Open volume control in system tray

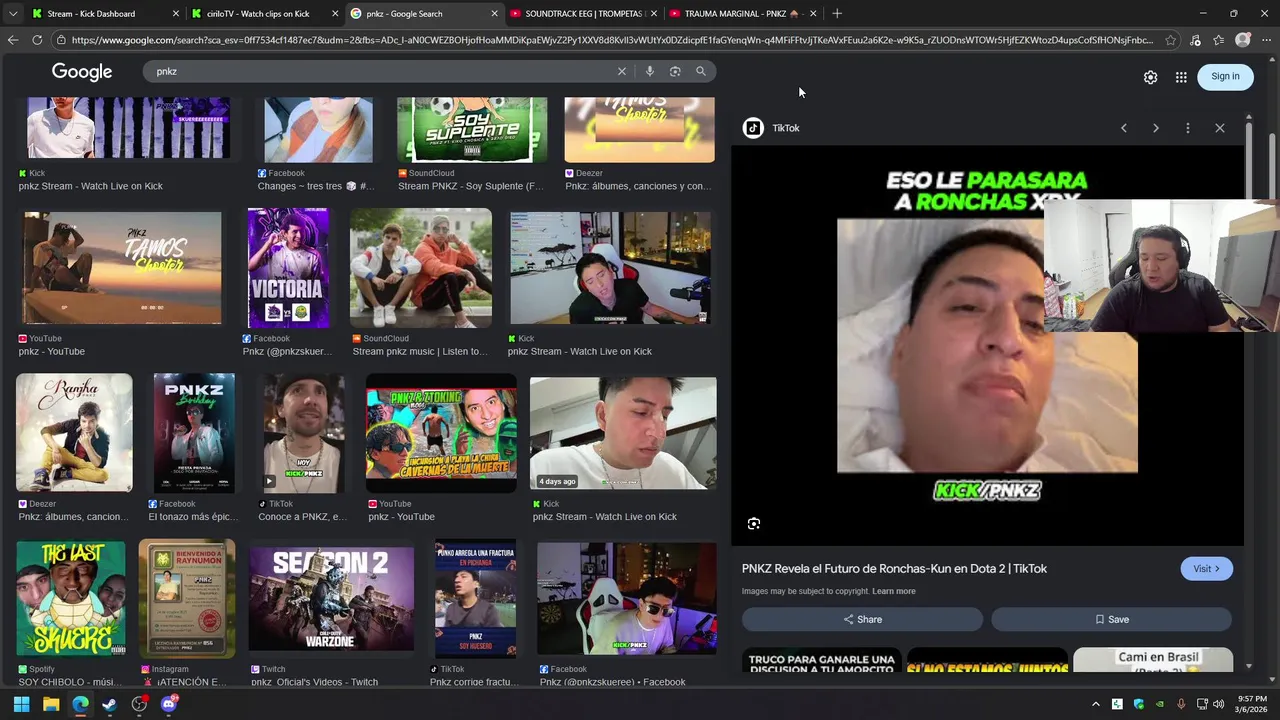tap(1218, 704)
